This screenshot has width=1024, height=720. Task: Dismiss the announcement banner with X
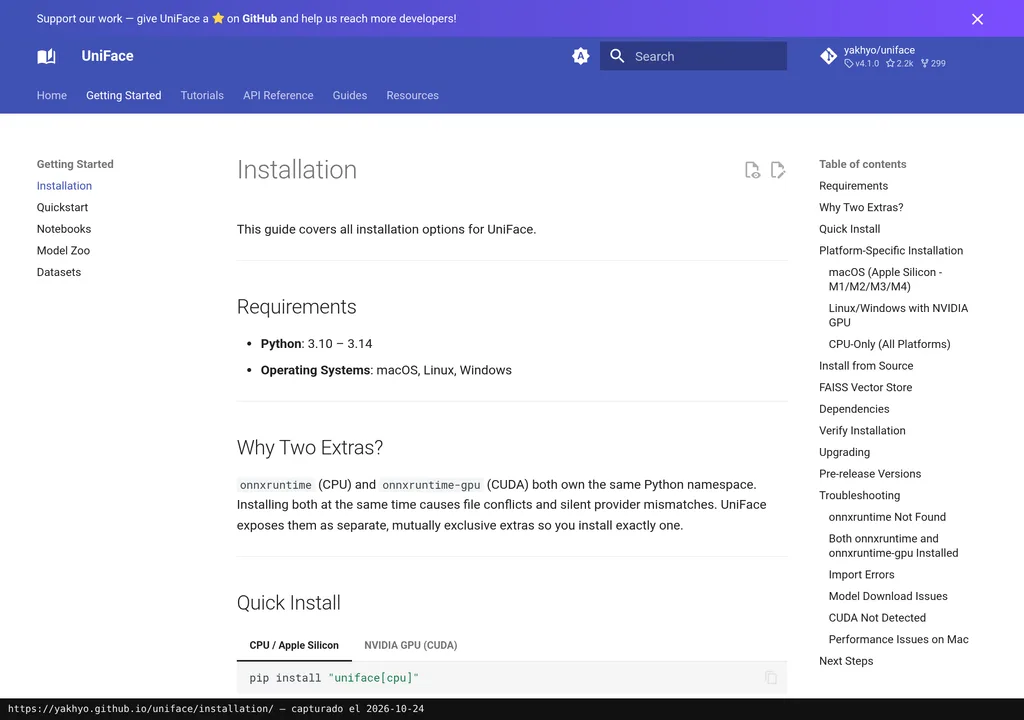pos(977,19)
